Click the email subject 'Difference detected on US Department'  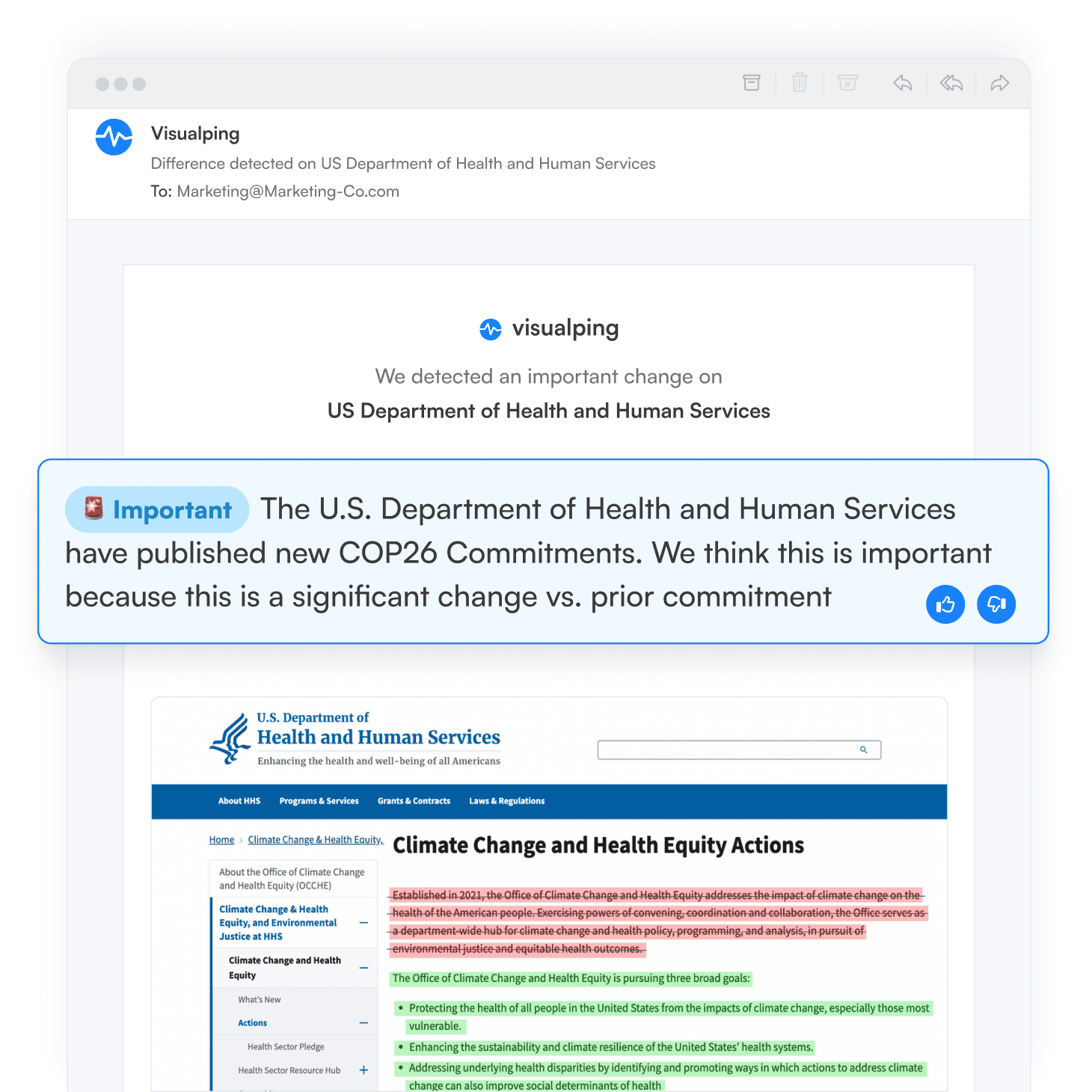click(x=403, y=164)
